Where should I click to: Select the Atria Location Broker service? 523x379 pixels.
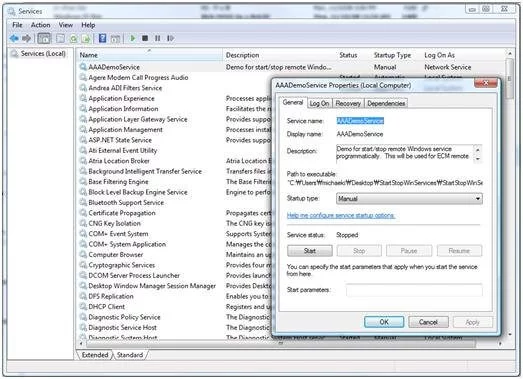[x=119, y=161]
